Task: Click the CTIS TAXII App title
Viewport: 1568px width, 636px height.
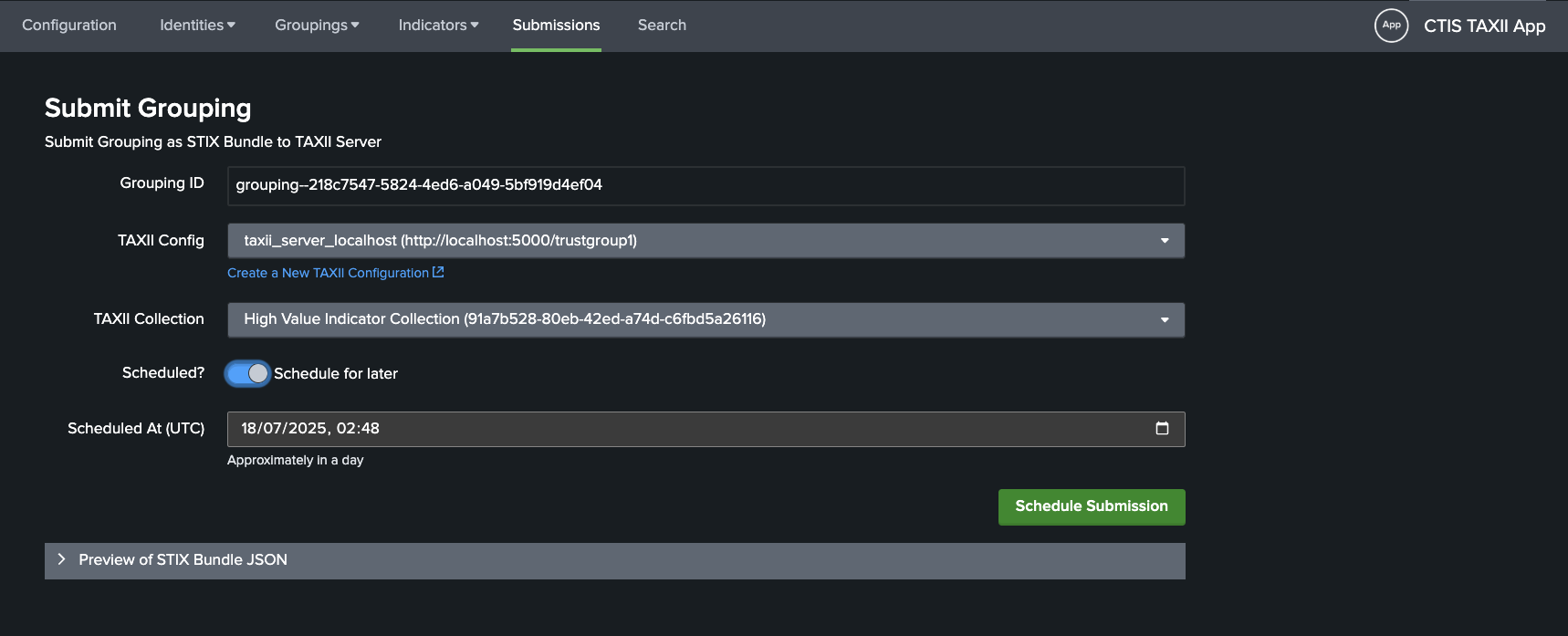Action: 1484,26
